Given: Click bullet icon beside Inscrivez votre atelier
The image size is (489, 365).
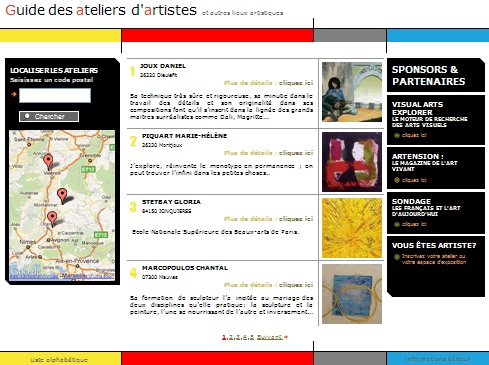Looking at the screenshot, I should click(x=397, y=257).
